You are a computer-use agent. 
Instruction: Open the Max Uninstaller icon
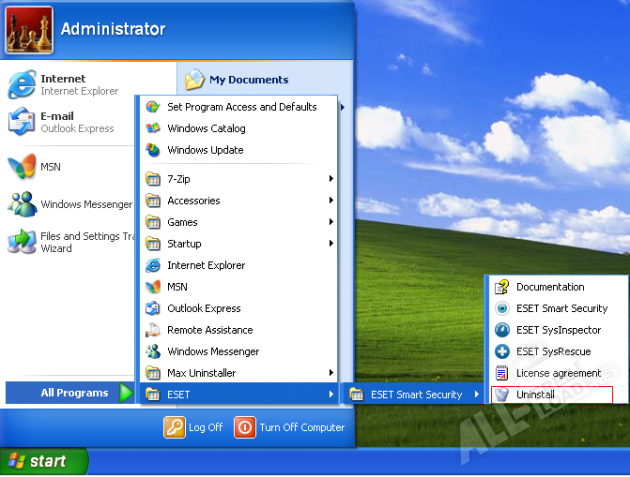[x=153, y=373]
